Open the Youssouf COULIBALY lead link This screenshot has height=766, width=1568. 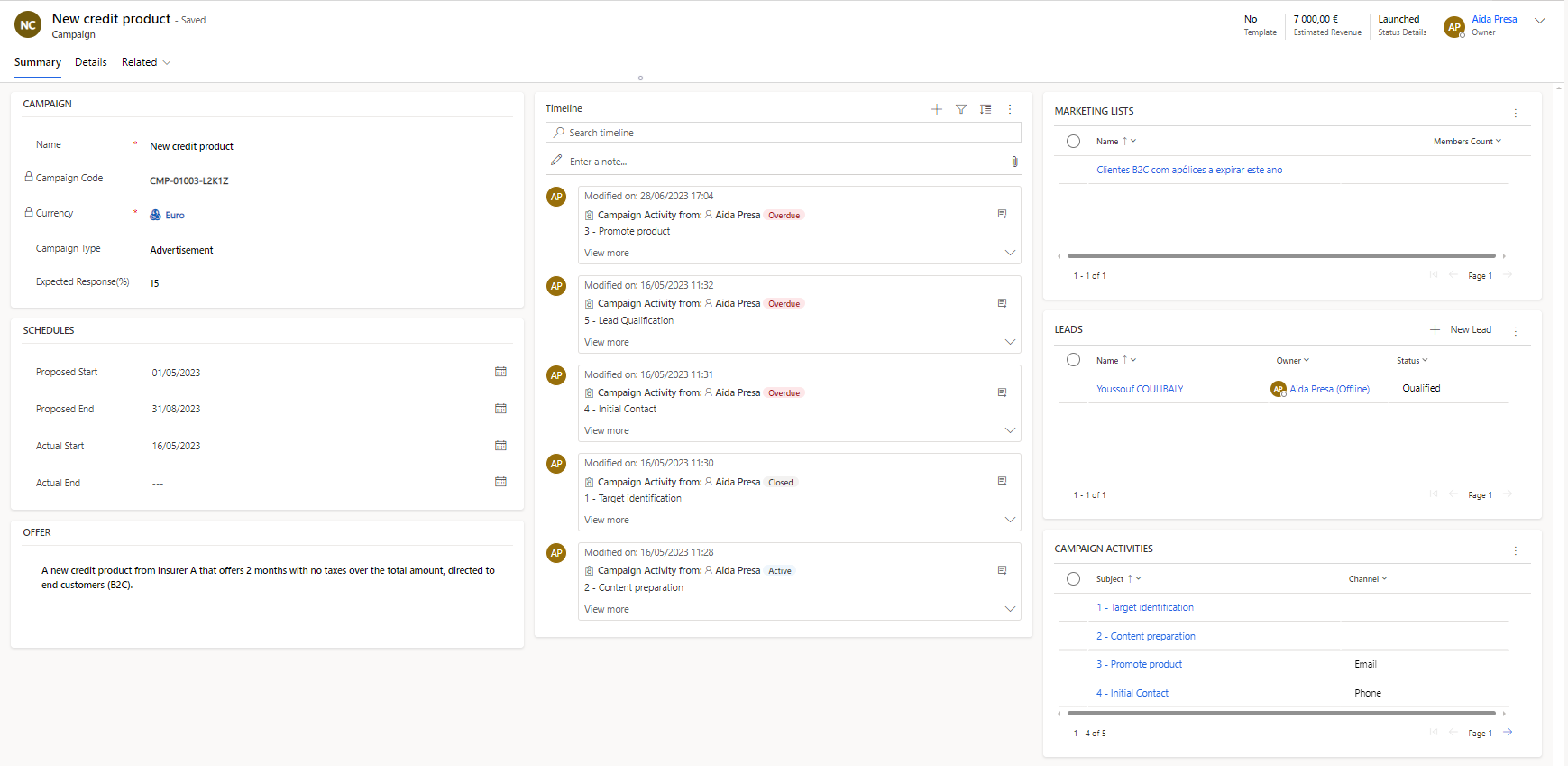[1140, 389]
